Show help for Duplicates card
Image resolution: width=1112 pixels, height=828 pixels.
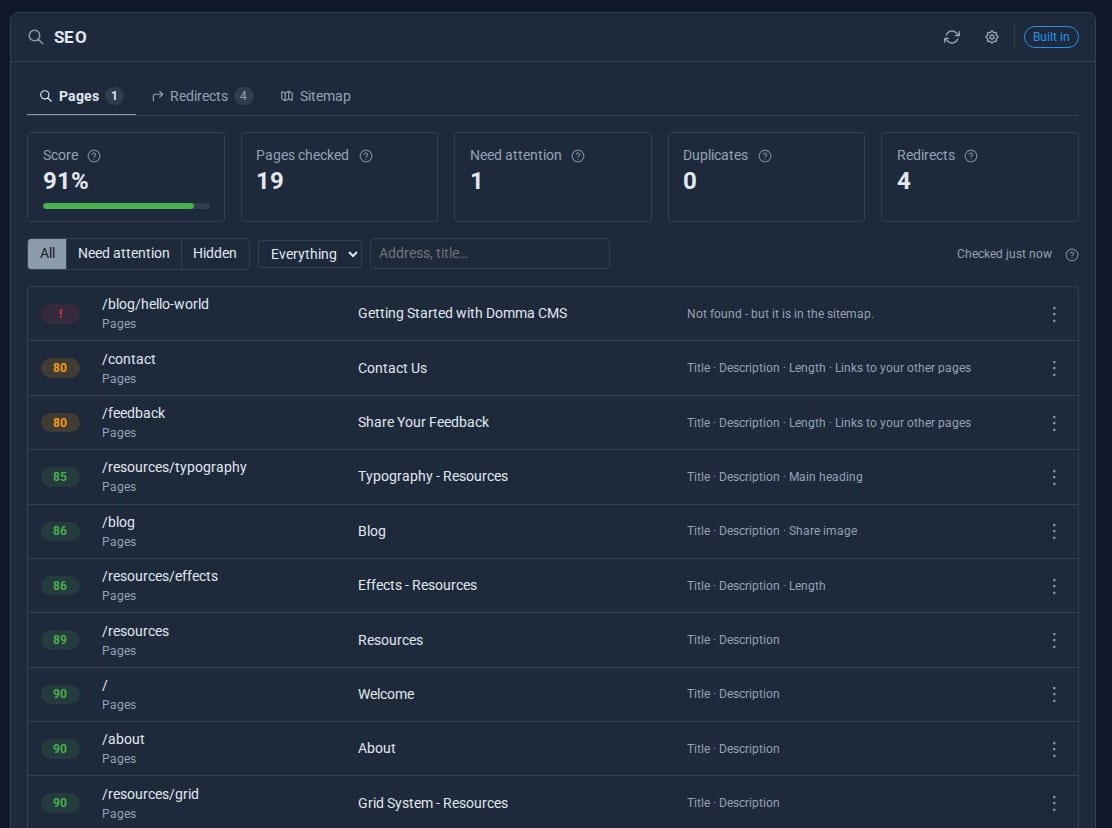coord(764,156)
